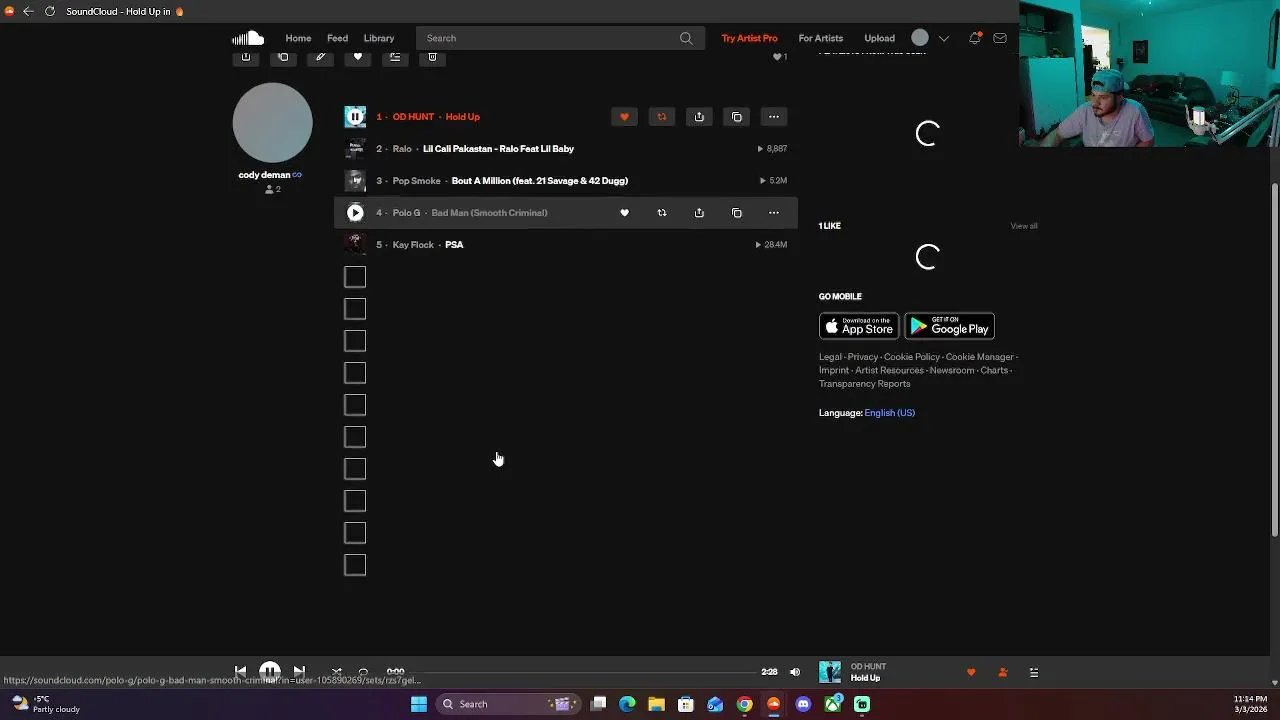The image size is (1280, 720).
Task: Refresh the browser page
Action: pyautogui.click(x=49, y=12)
